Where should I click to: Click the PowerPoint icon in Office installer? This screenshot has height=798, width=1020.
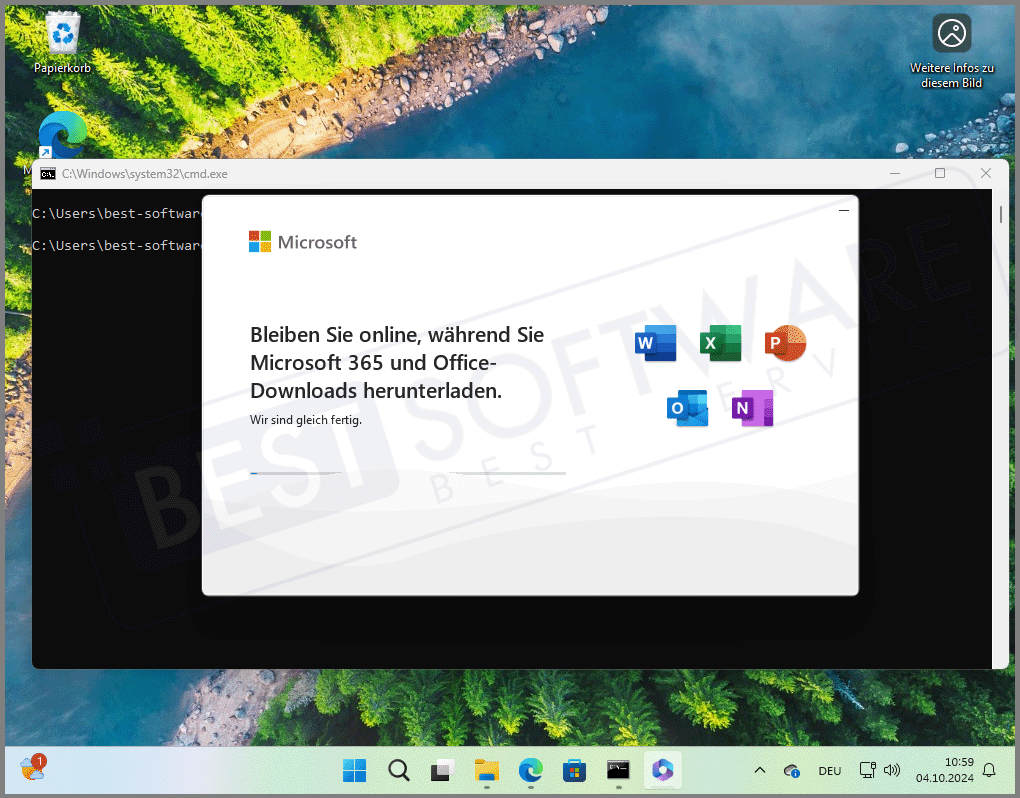point(785,343)
